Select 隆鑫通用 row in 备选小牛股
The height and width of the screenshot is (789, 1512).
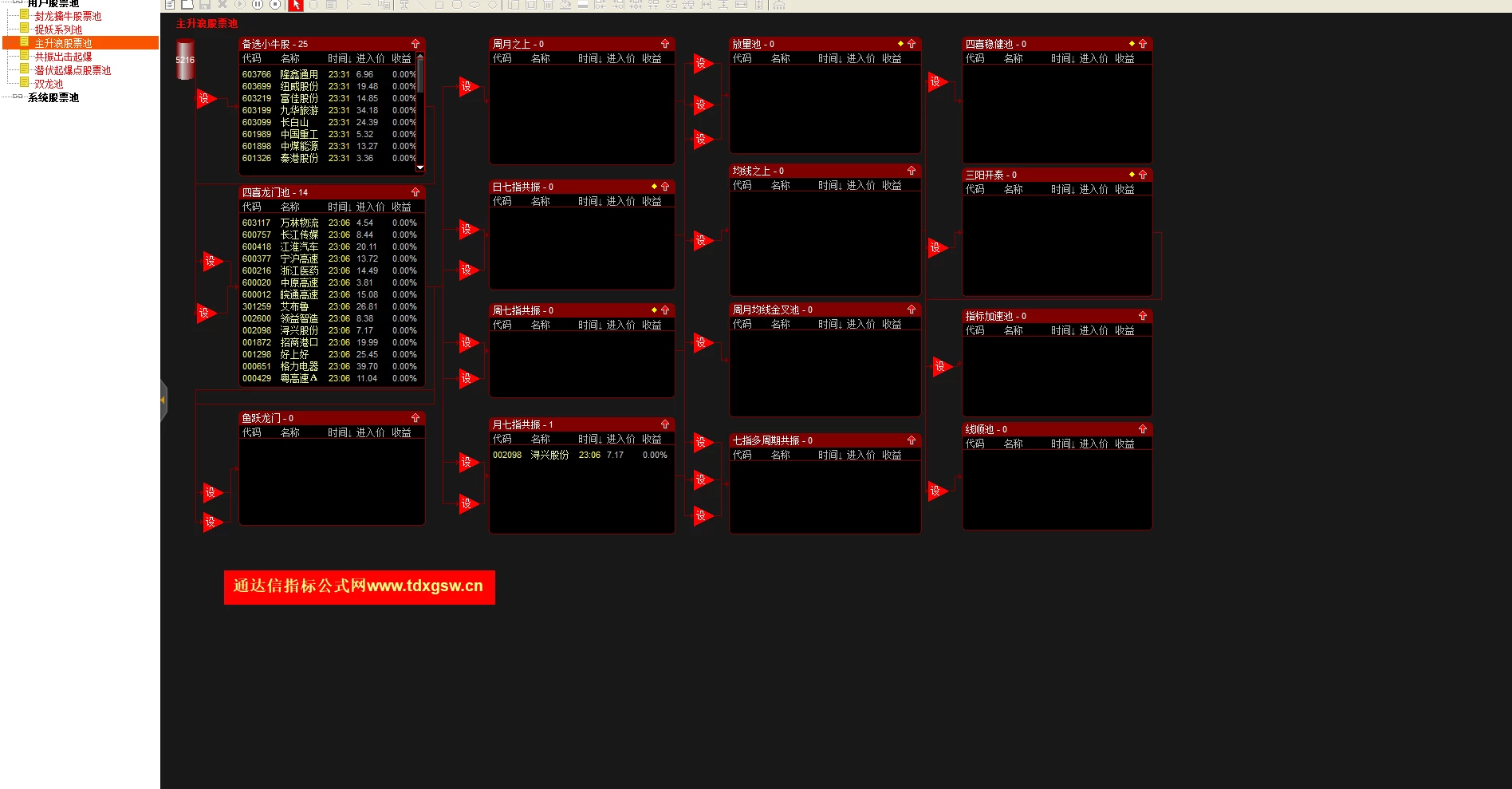point(329,74)
